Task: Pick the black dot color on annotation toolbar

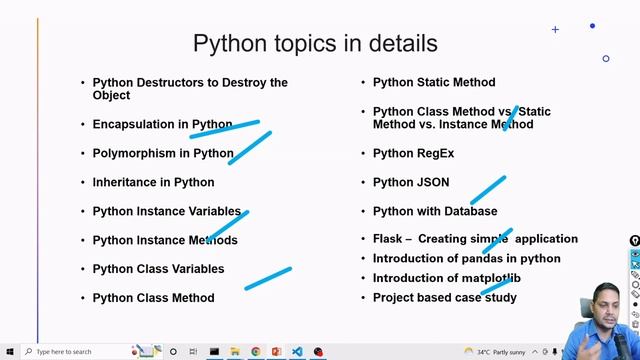Action: click(x=636, y=304)
